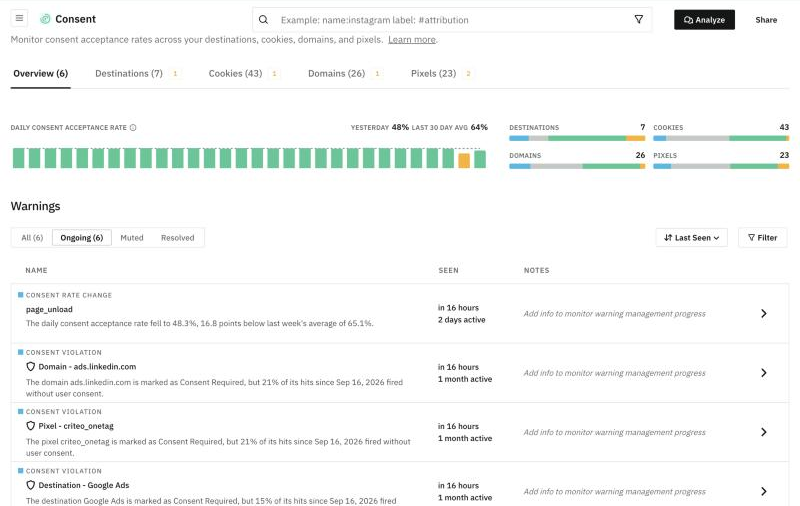Click the warning badge on Pixels tab
This screenshot has width=800, height=506.
(x=468, y=73)
